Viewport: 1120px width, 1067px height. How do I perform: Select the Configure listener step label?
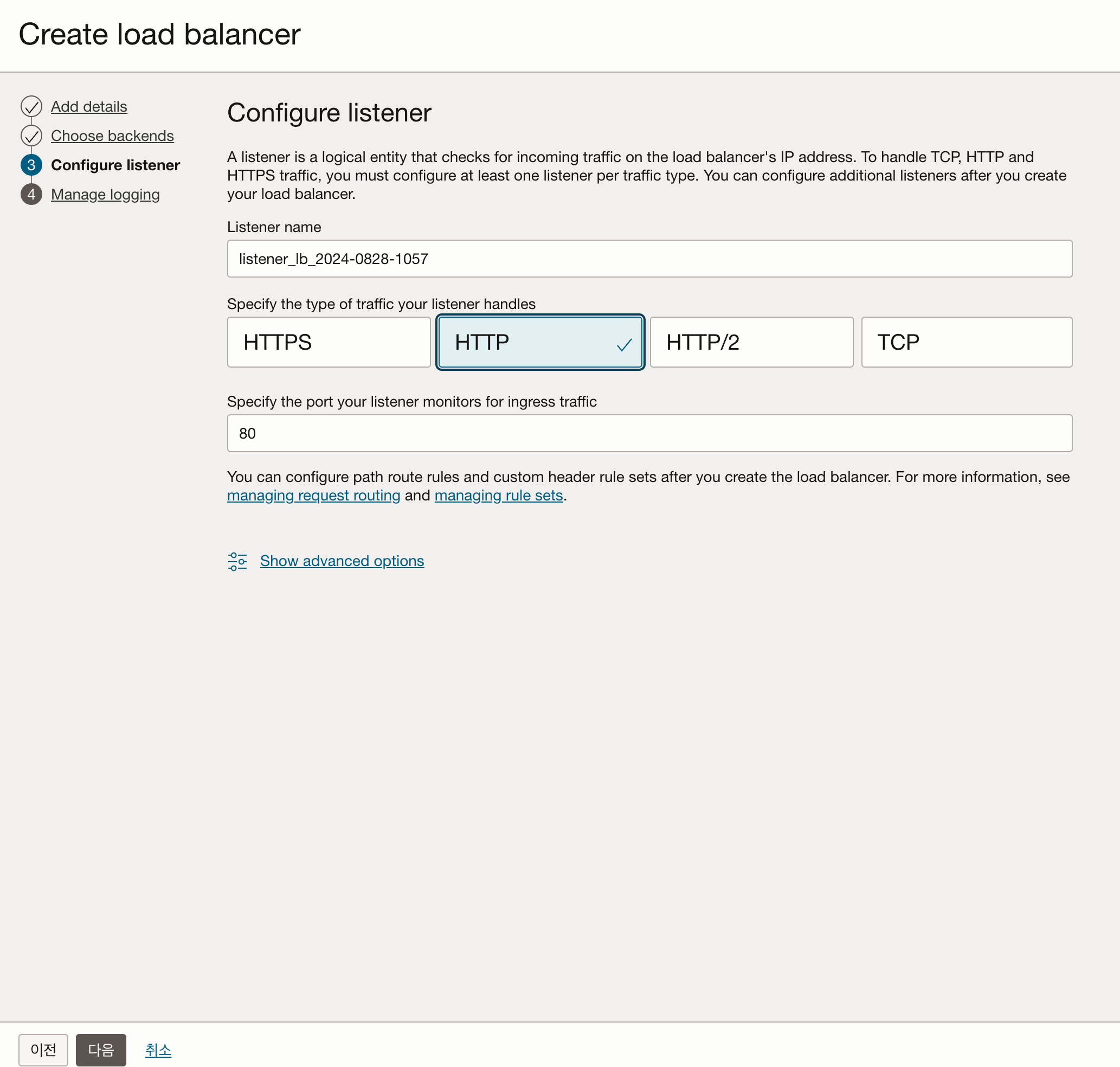115,165
